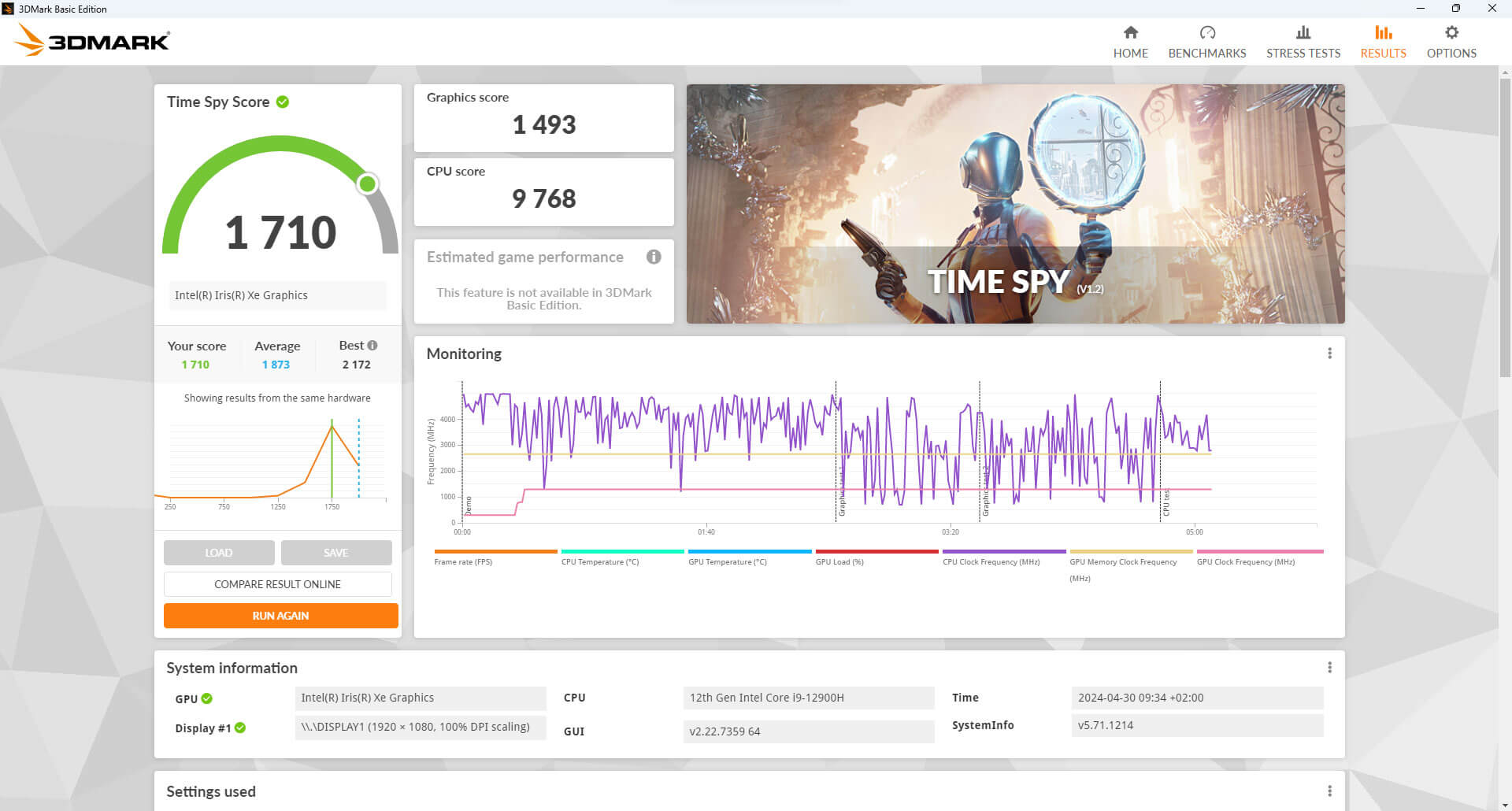Click the \\.\DISPLAY1 display field
This screenshot has width=1512, height=811.
[x=421, y=727]
